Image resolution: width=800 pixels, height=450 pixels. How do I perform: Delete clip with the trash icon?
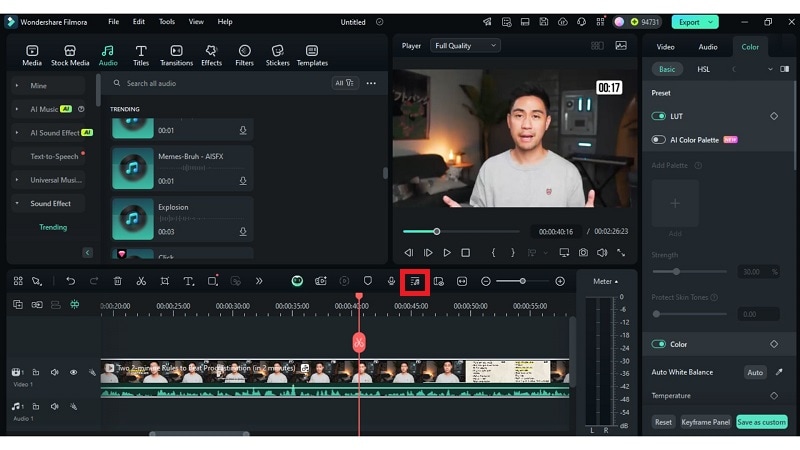point(117,281)
